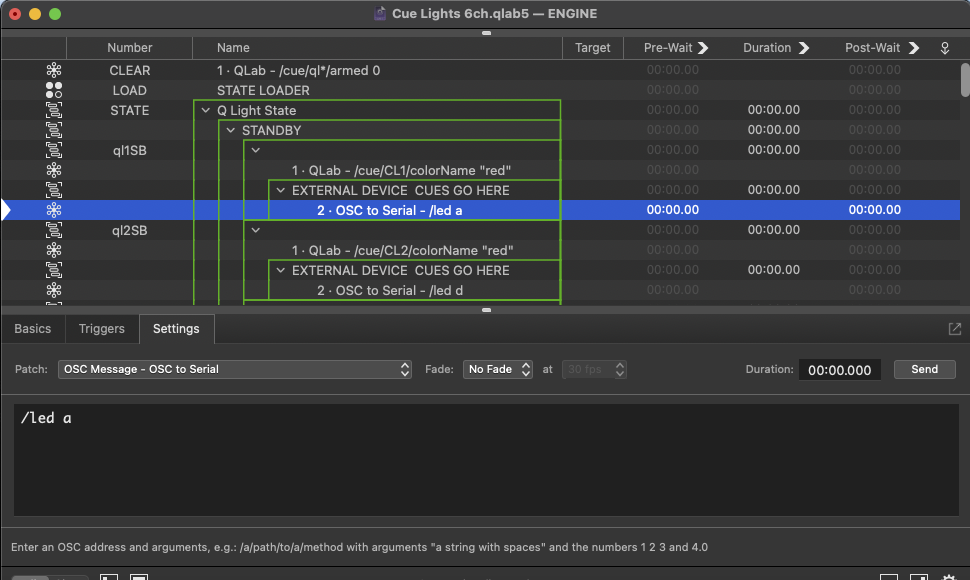Toggle the Post-Wait column arrow
Screen dimensions: 970x580
913,48
